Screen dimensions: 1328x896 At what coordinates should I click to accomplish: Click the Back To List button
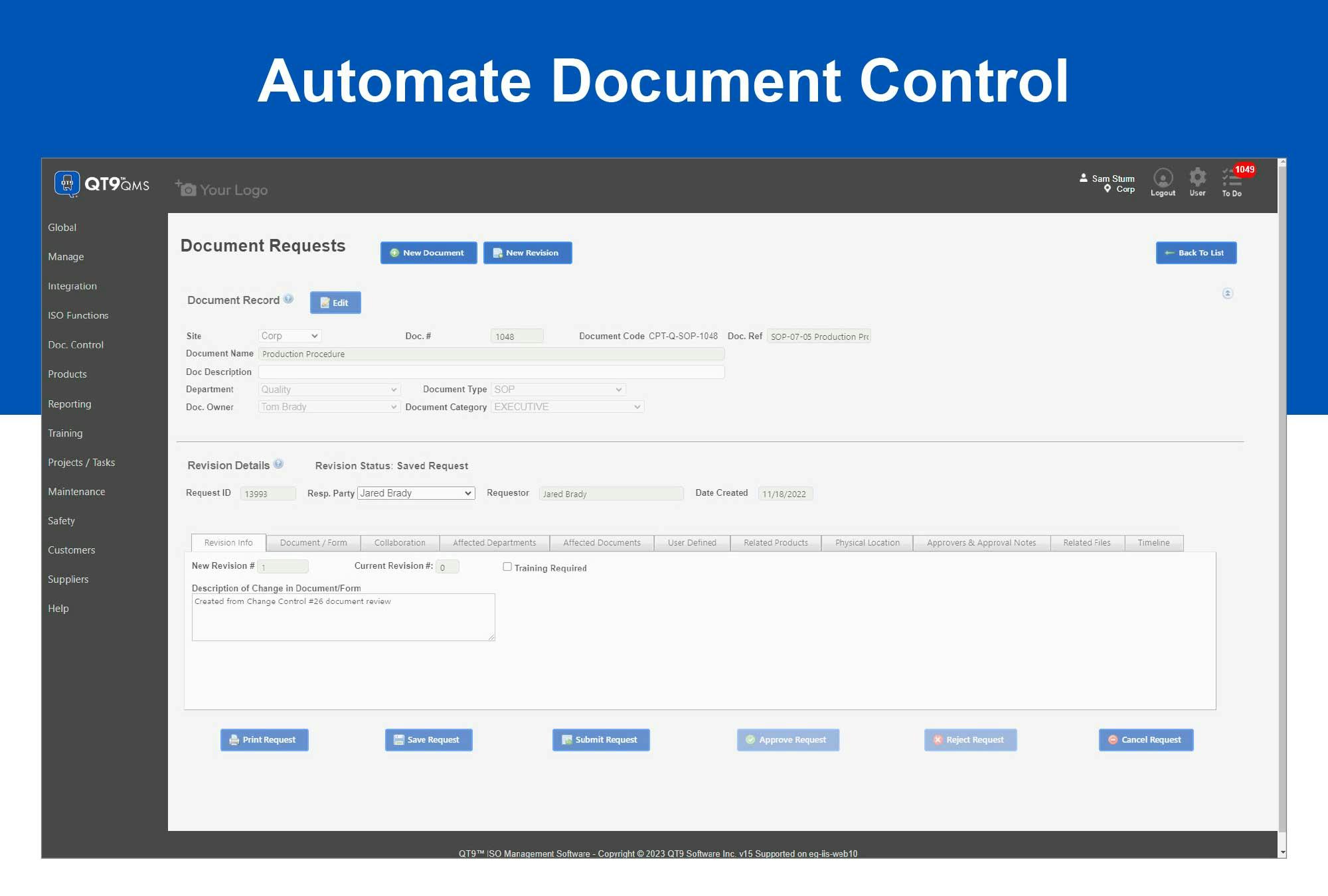tap(1196, 253)
